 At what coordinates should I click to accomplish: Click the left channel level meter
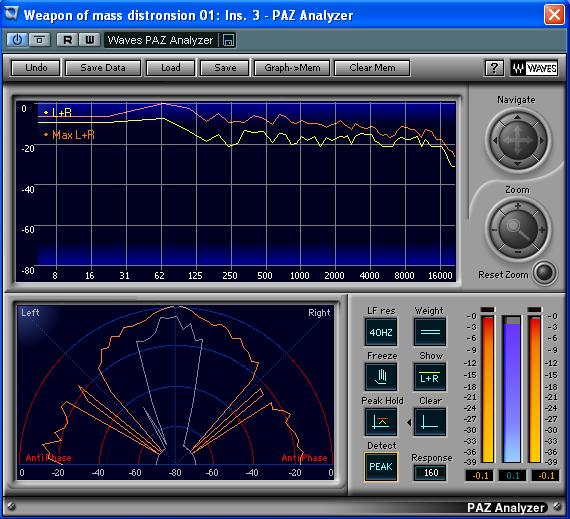pos(487,389)
